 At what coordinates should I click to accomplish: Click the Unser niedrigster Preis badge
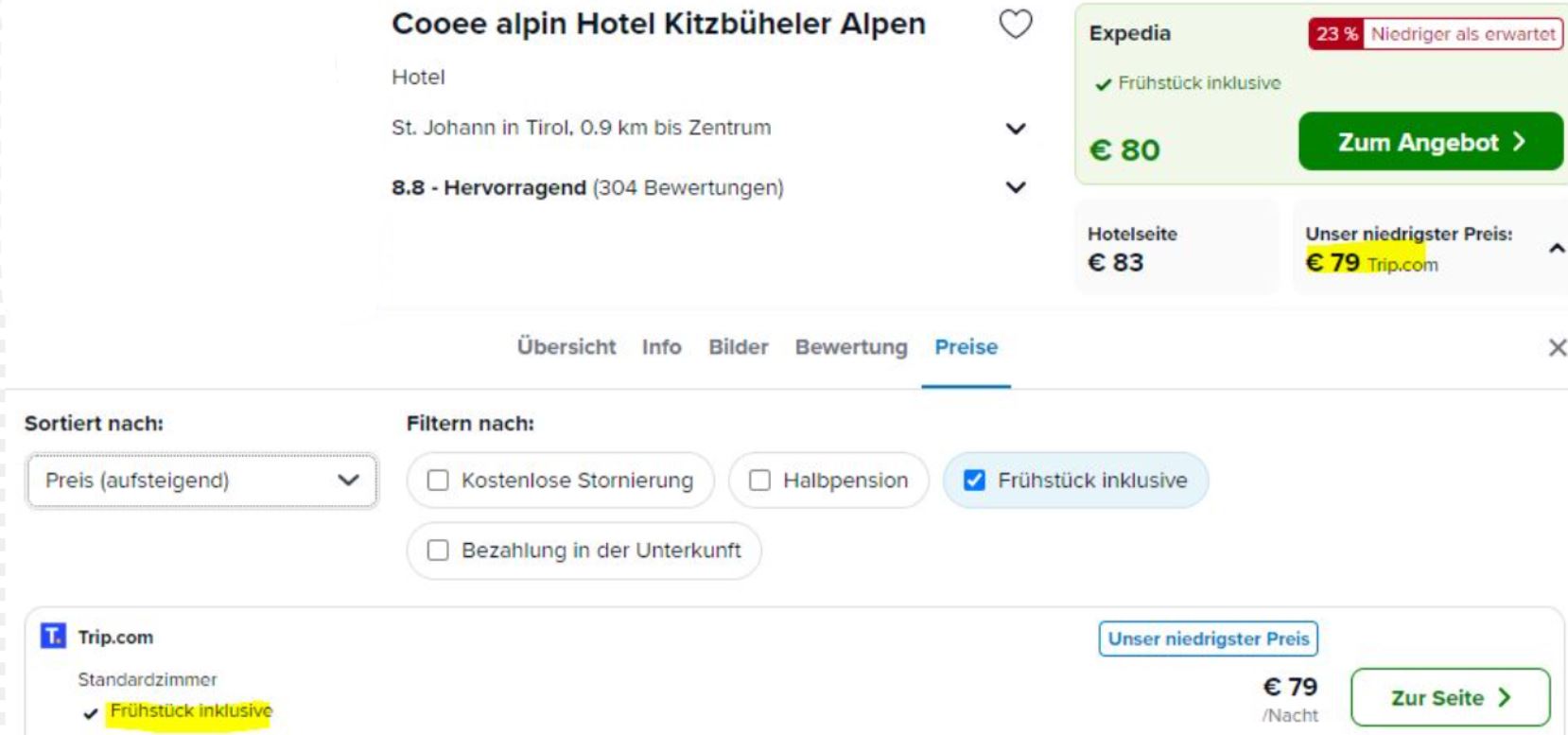pyautogui.click(x=1209, y=639)
